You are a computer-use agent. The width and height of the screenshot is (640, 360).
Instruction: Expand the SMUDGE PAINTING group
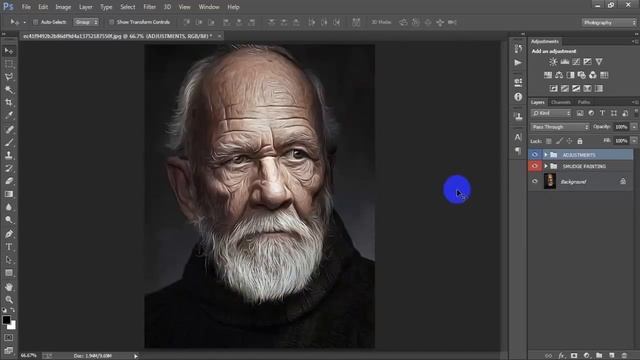(x=546, y=166)
